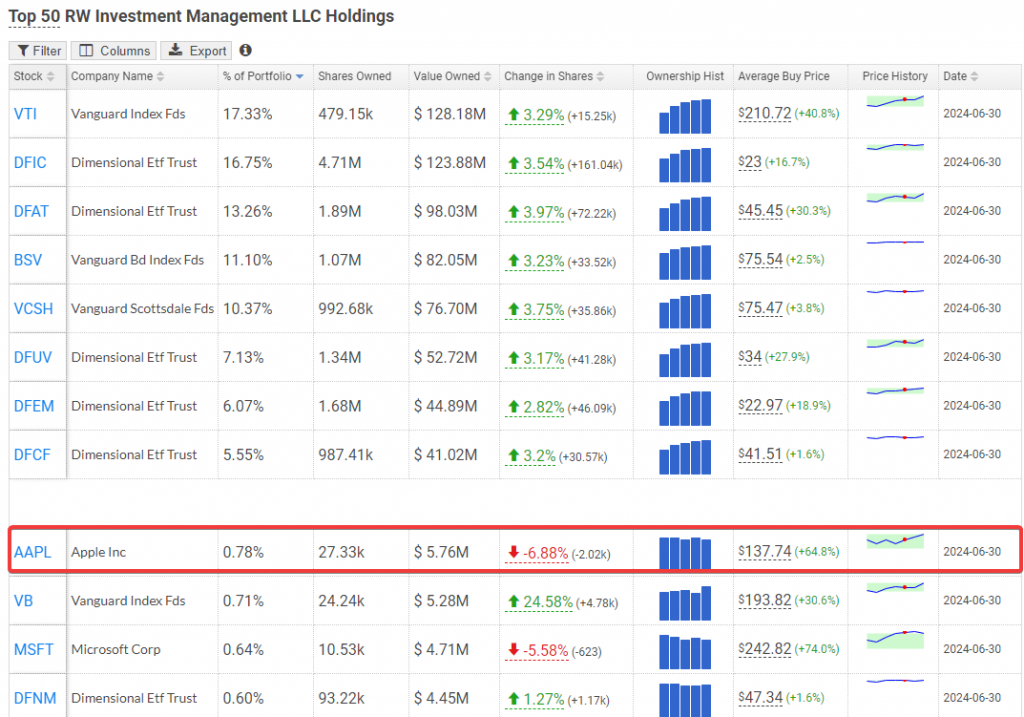The height and width of the screenshot is (717, 1024).
Task: Click the Shares Owned column header
Action: coord(355,76)
